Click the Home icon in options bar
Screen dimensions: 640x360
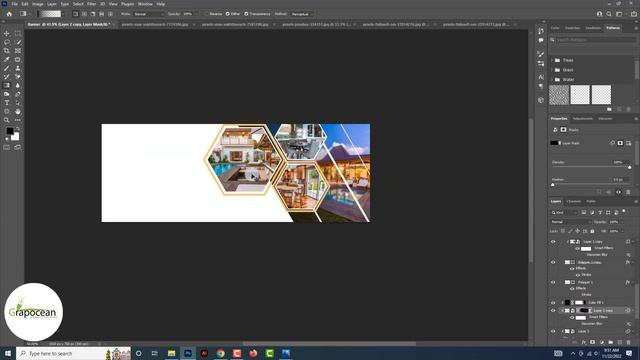coord(9,14)
